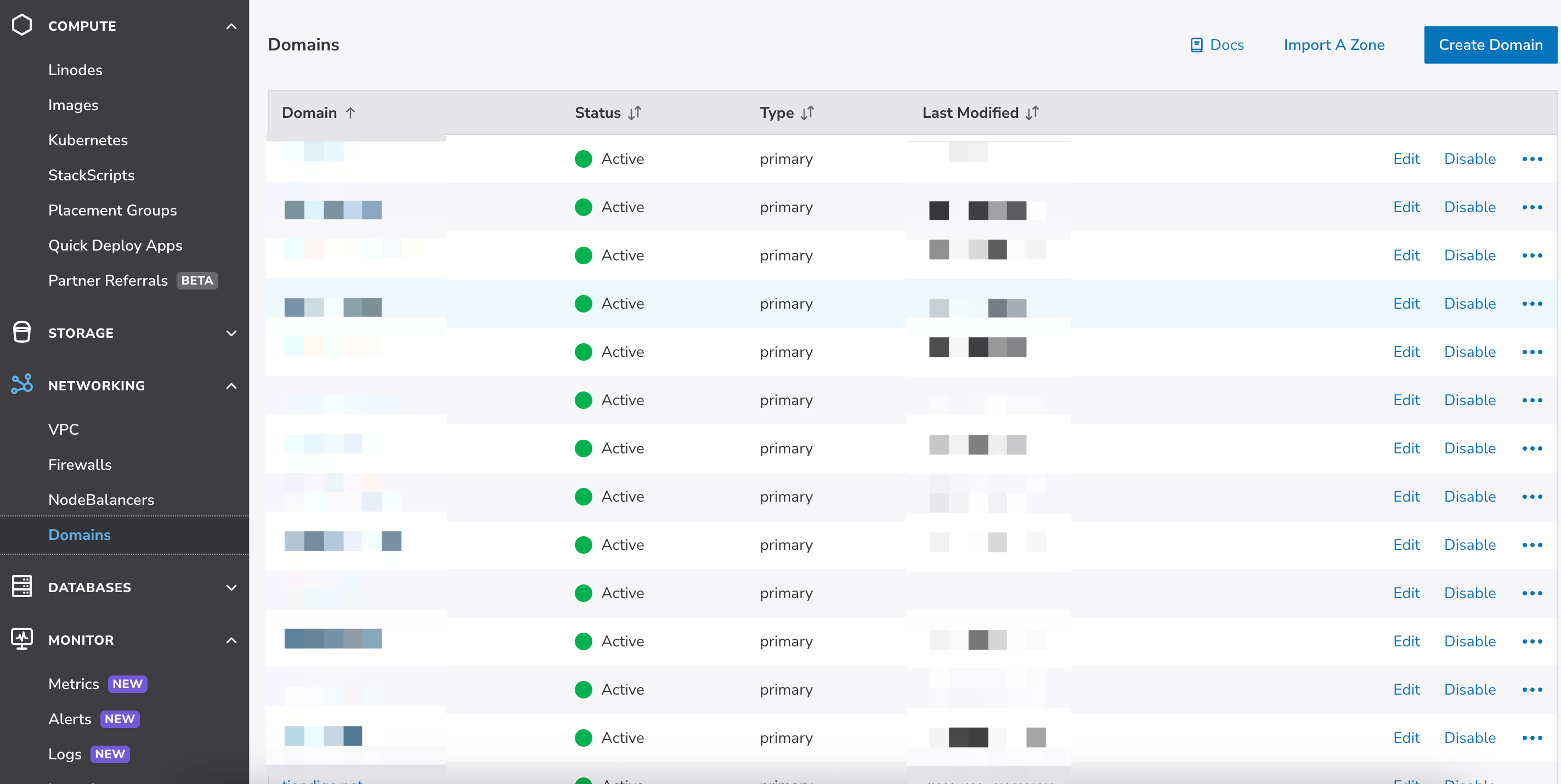The height and width of the screenshot is (784, 1561).
Task: Open more actions menu in third row
Action: (1532, 255)
